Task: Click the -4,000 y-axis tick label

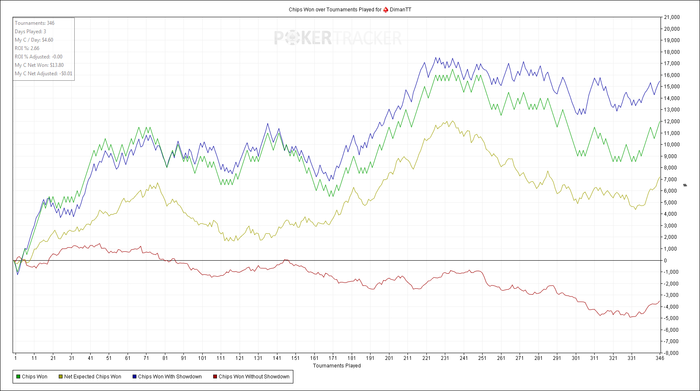Action: pos(672,307)
